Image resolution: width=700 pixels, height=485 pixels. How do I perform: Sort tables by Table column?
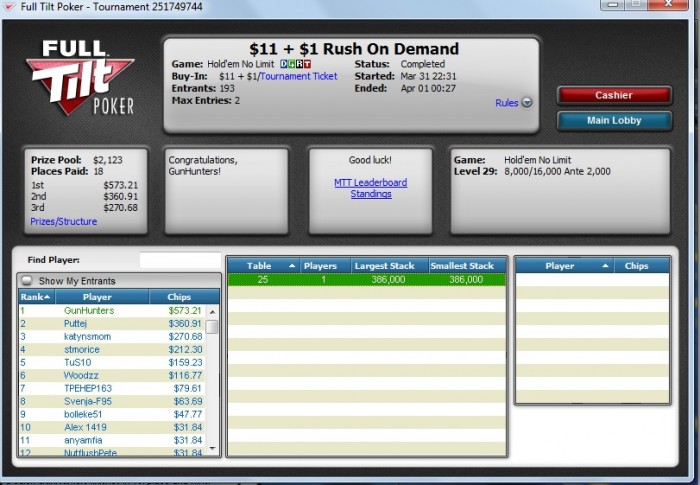pos(264,266)
